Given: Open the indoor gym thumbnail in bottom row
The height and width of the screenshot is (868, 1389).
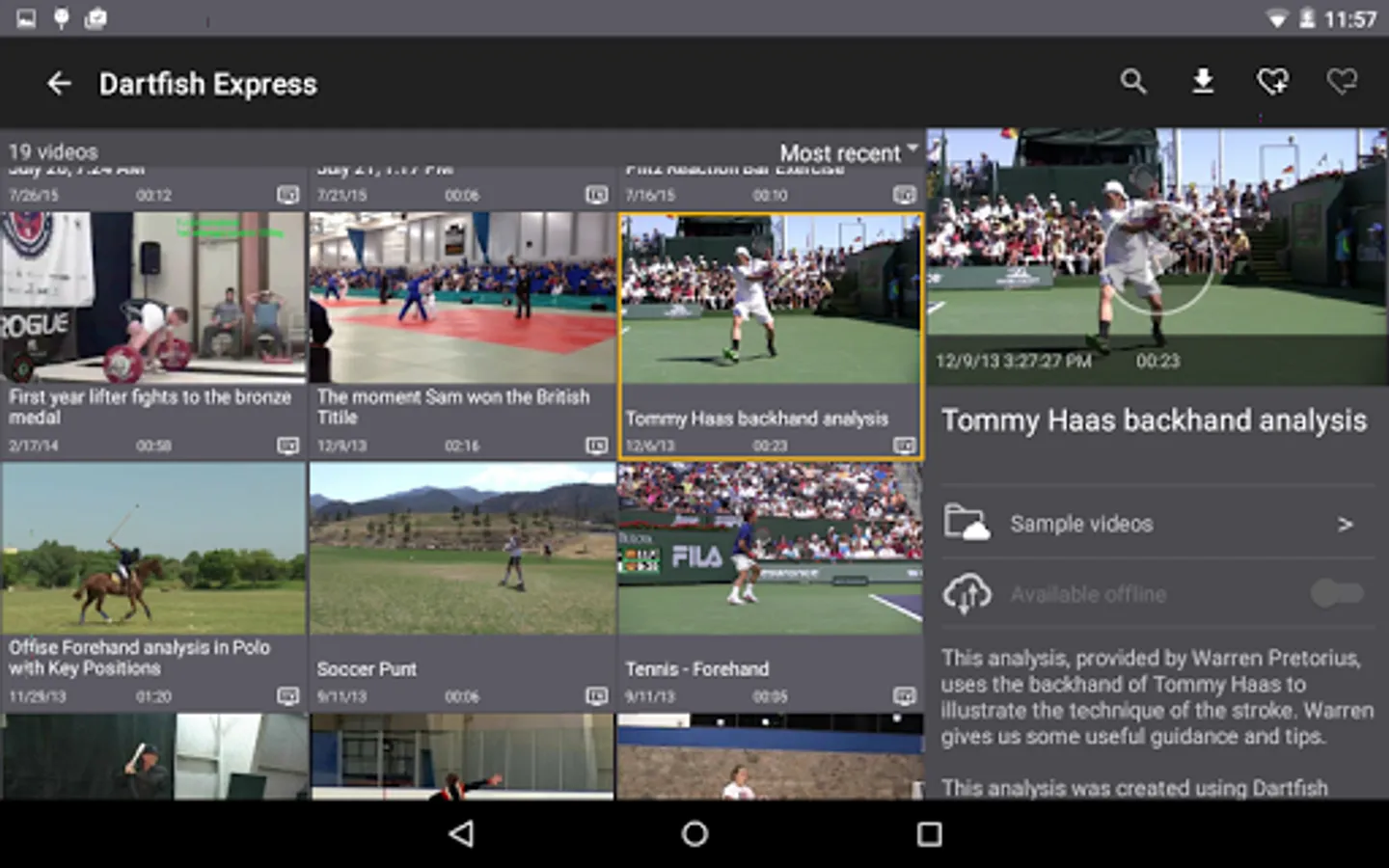Looking at the screenshot, I should 462,756.
